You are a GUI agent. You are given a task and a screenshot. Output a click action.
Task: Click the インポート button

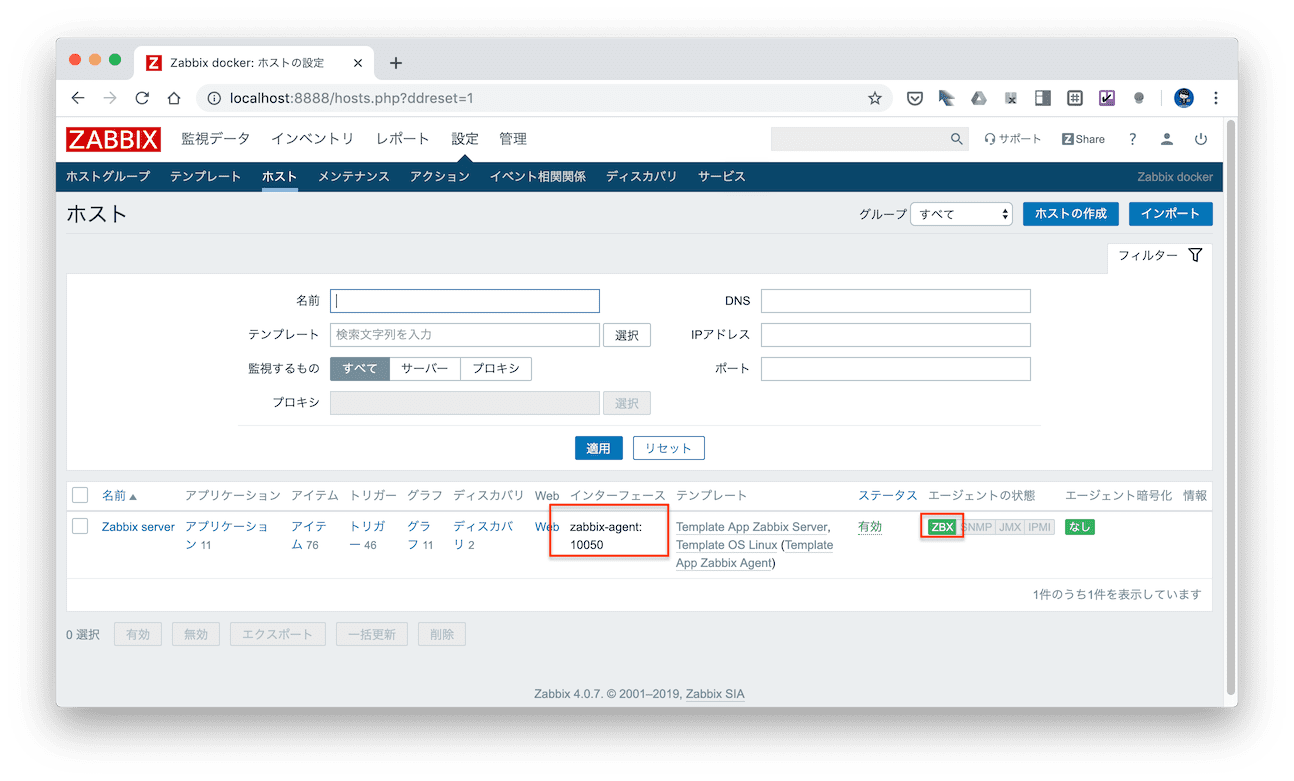(1171, 214)
